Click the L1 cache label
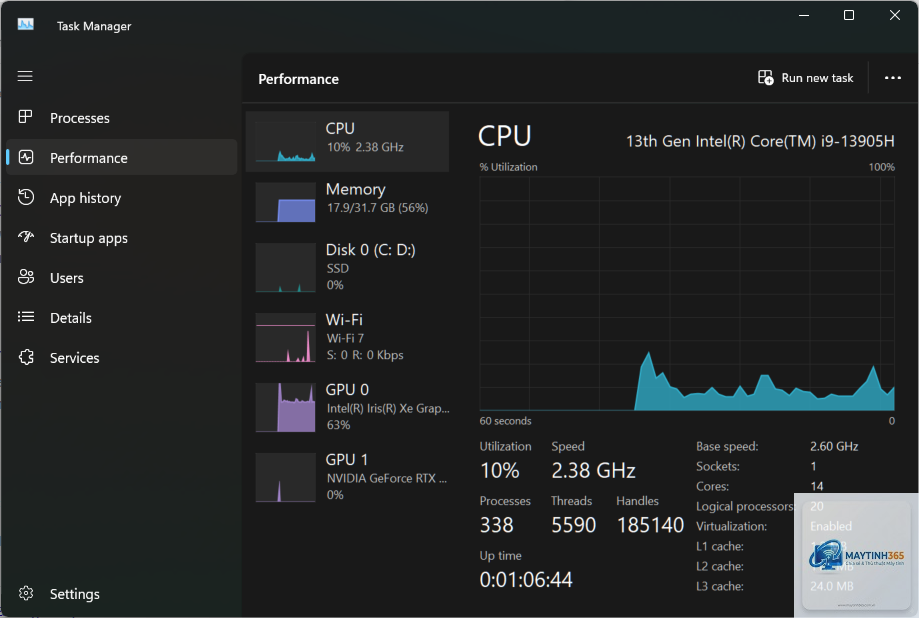Screen dimensions: 919x618 [x=719, y=546]
